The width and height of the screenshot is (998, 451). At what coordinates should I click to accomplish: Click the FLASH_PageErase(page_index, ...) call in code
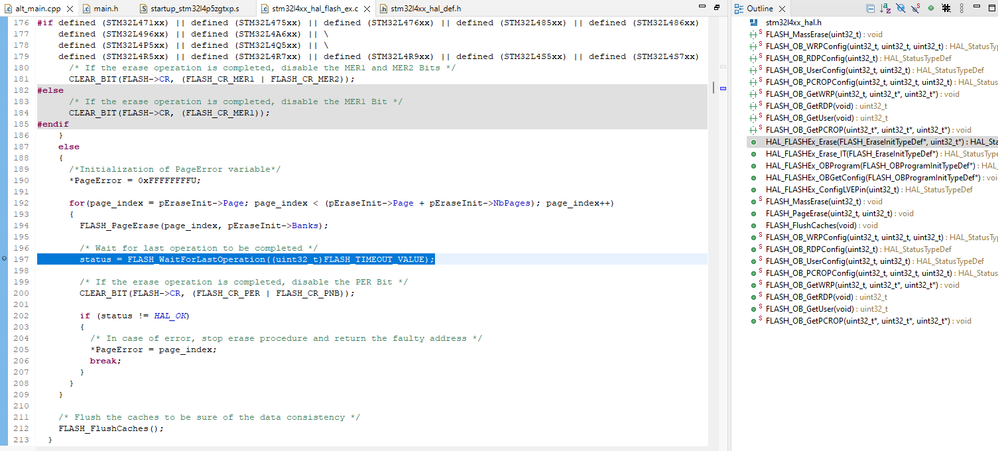(x=204, y=225)
